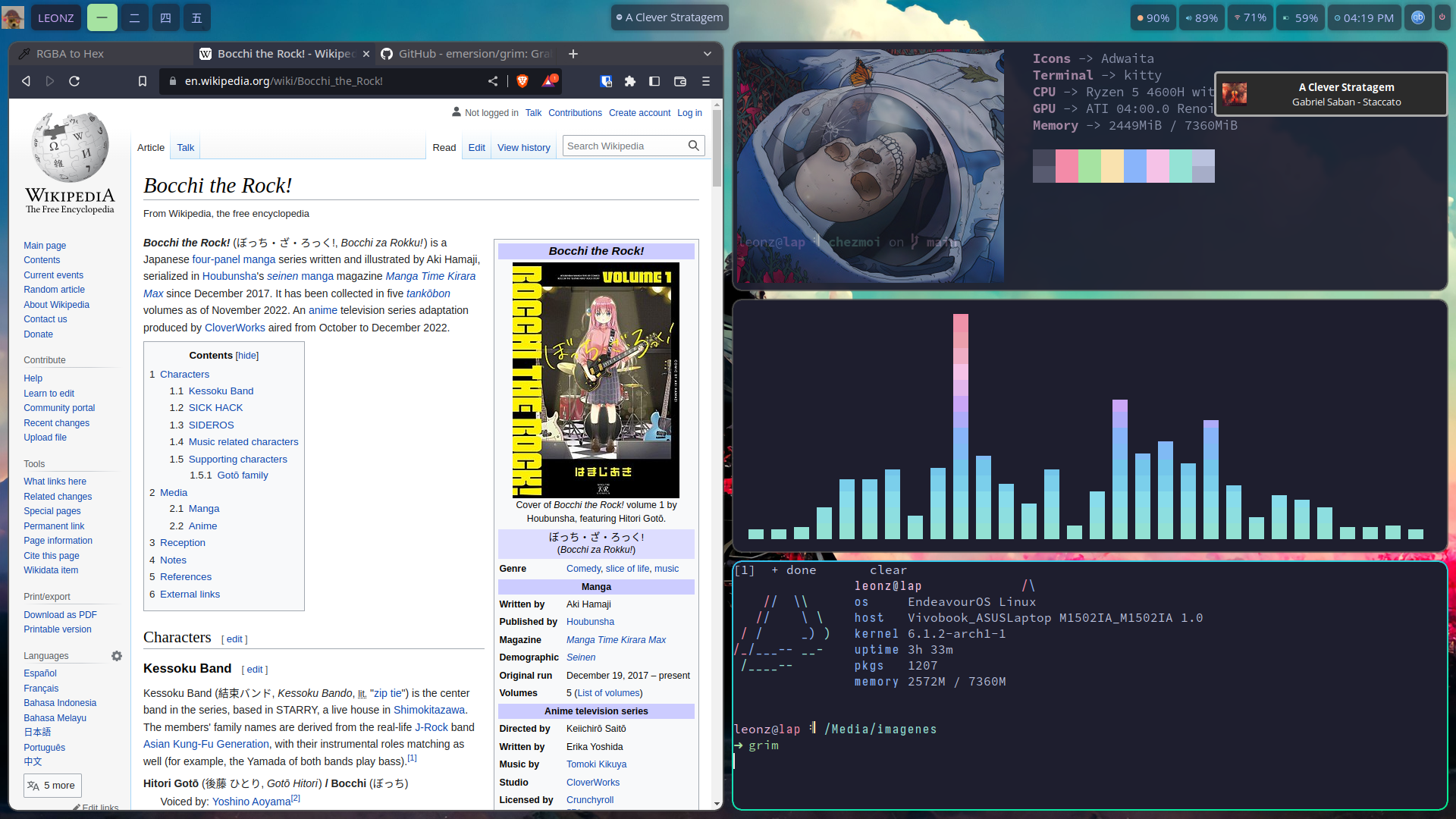1456x819 pixels.
Task: Switch to workspace 五
Action: click(196, 17)
